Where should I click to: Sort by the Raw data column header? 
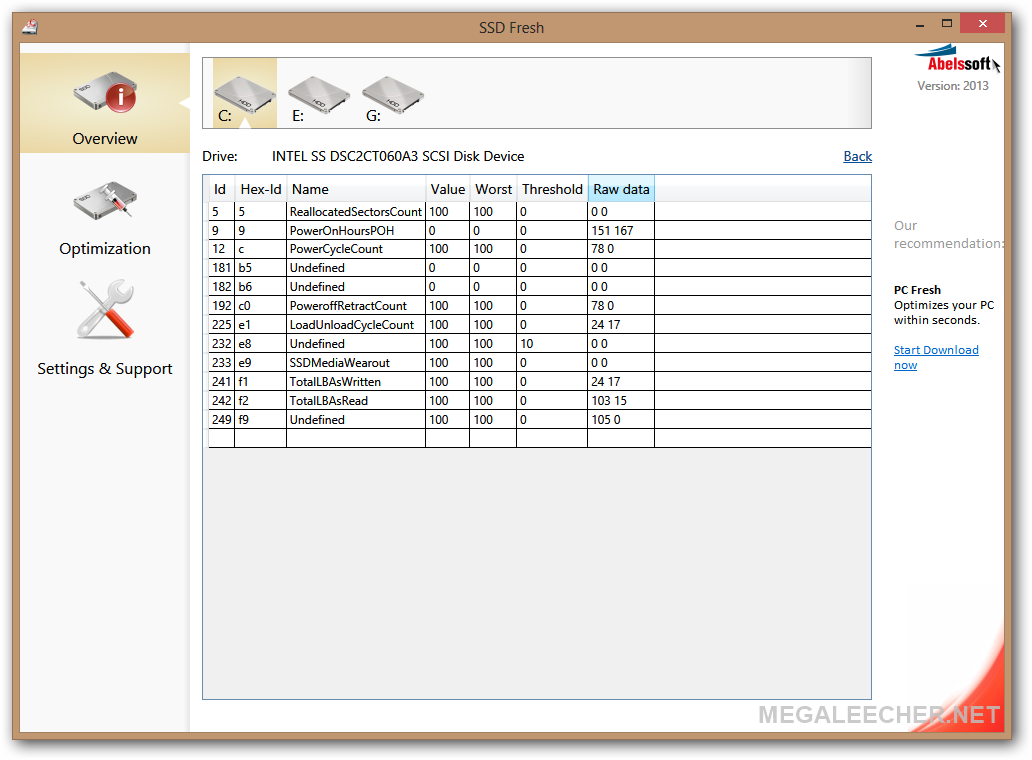tap(621, 190)
